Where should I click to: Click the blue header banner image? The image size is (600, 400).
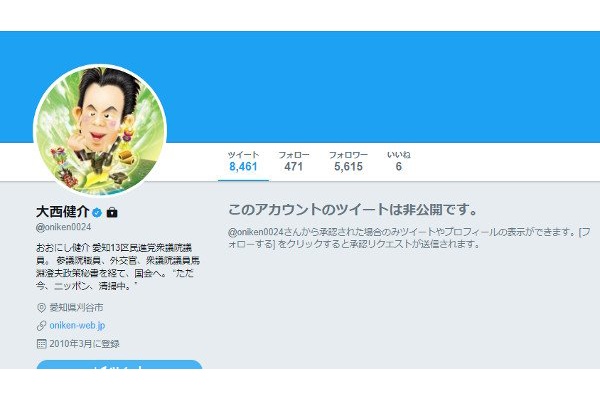300,87
